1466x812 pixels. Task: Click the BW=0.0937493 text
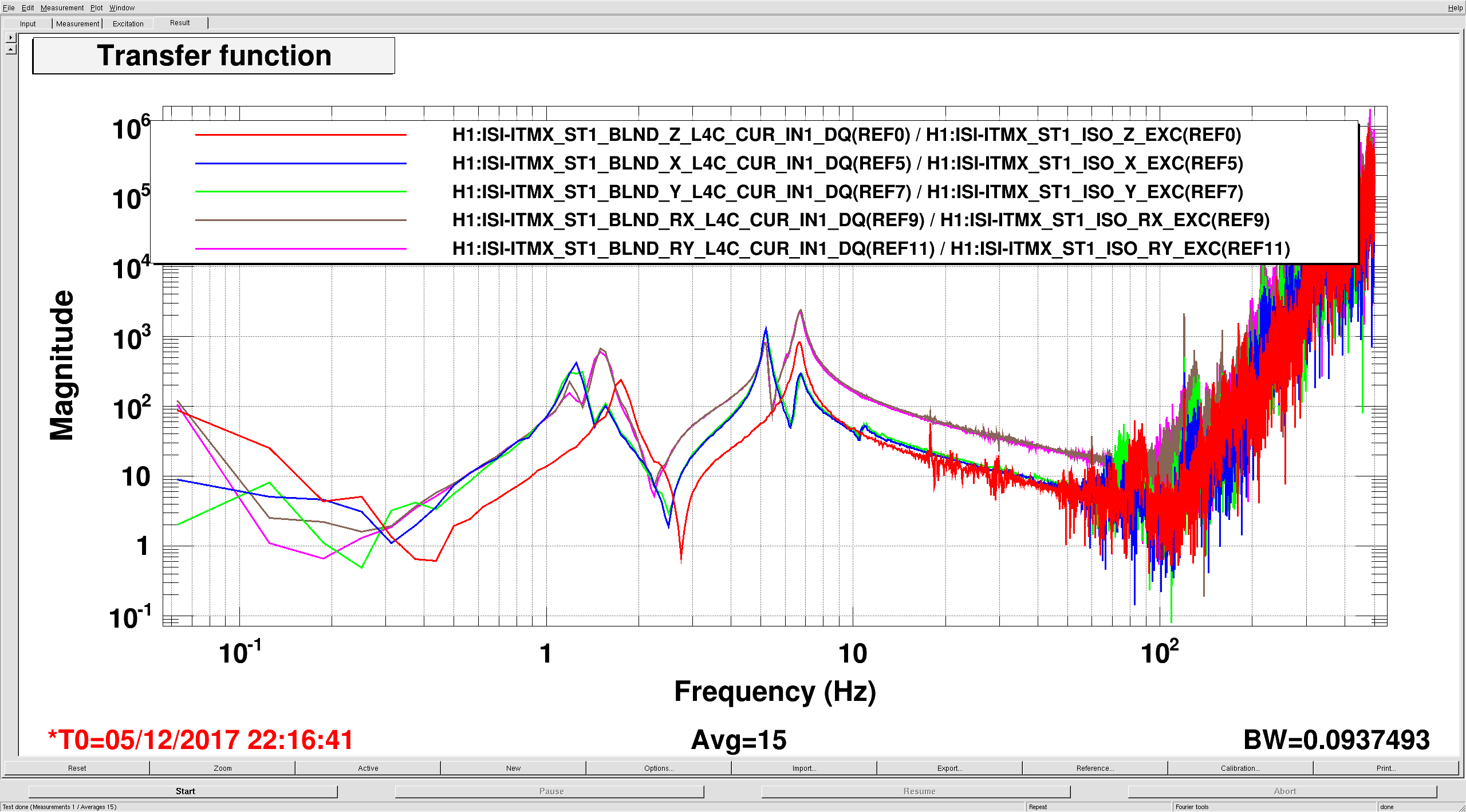pyautogui.click(x=1337, y=740)
